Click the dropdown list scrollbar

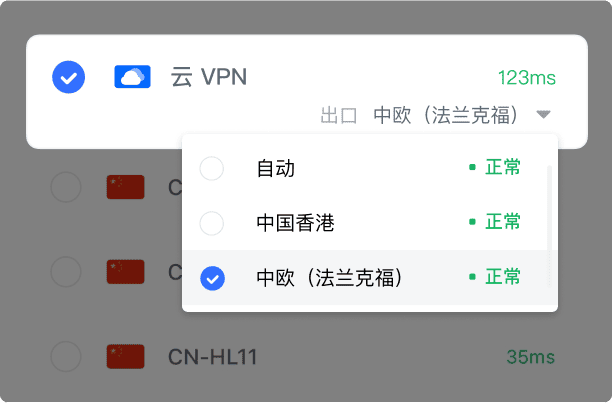550,209
